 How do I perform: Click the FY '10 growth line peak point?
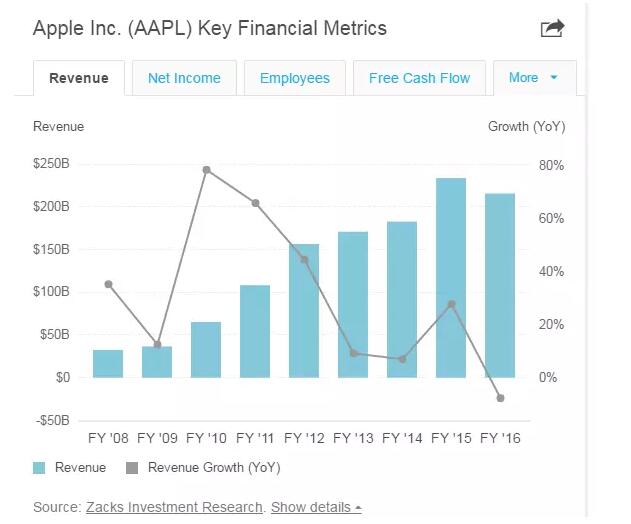206,170
